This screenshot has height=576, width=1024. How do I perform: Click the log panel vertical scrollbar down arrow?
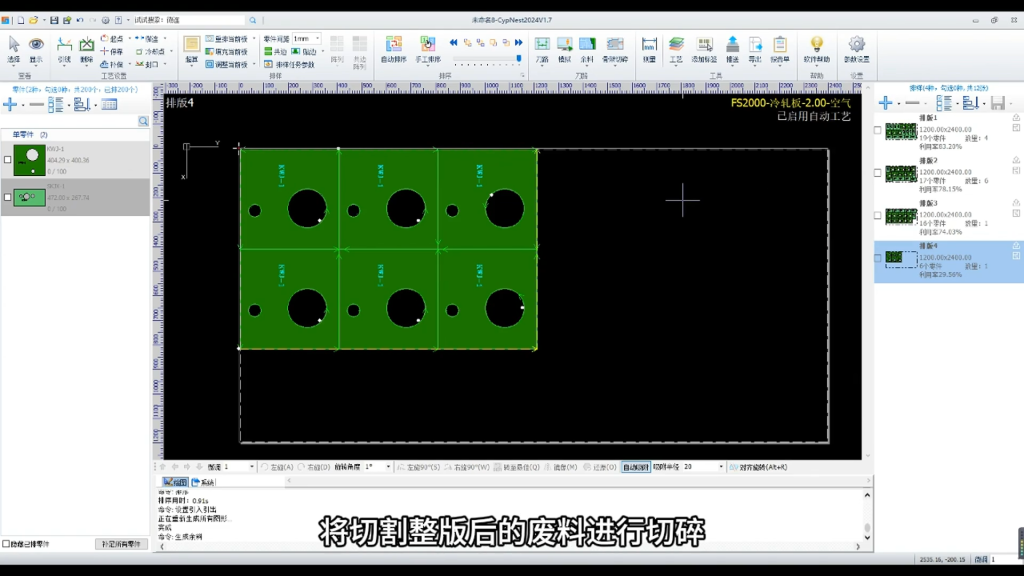pos(867,538)
